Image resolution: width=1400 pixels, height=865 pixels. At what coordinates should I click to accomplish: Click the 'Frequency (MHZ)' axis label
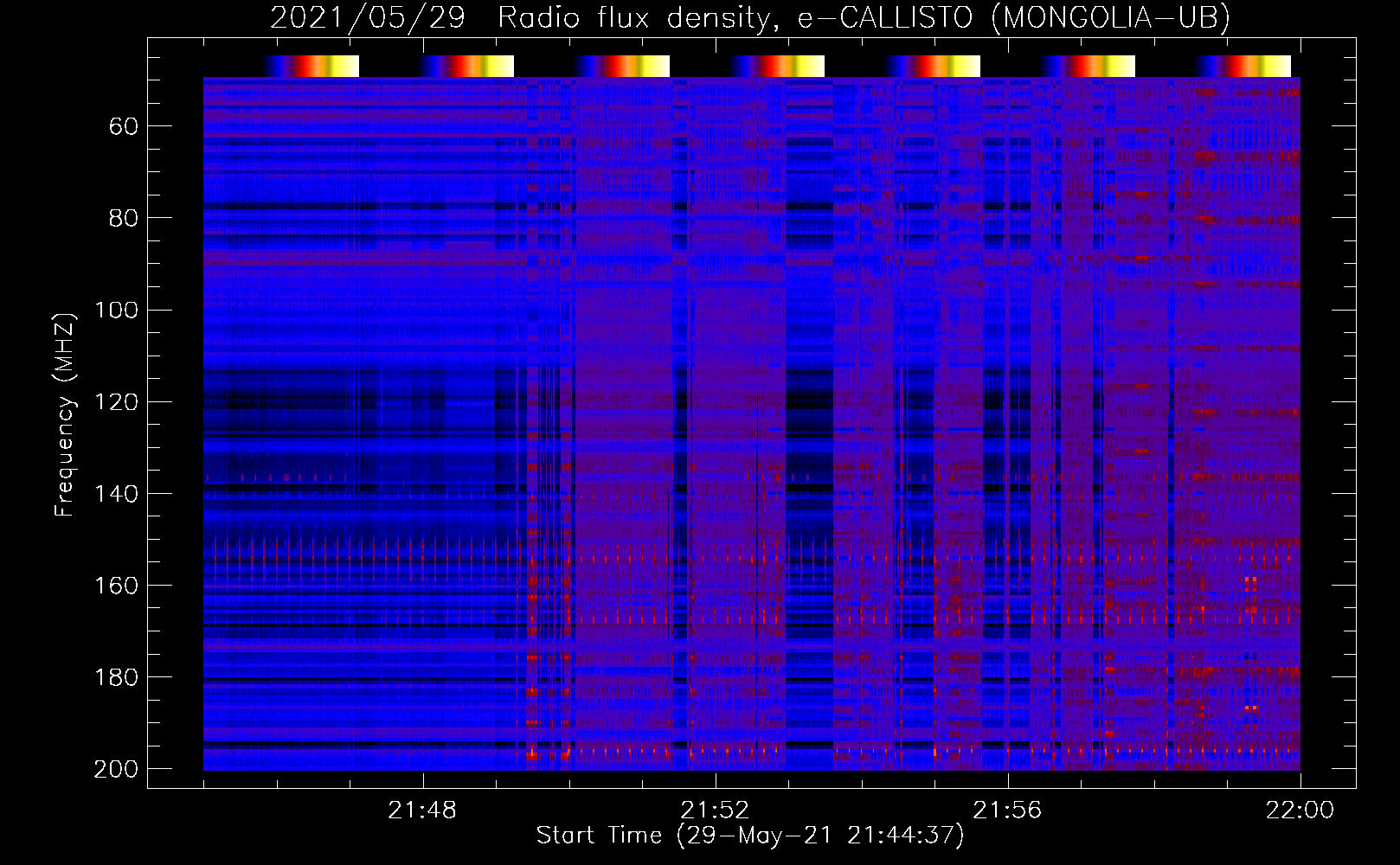[65, 414]
